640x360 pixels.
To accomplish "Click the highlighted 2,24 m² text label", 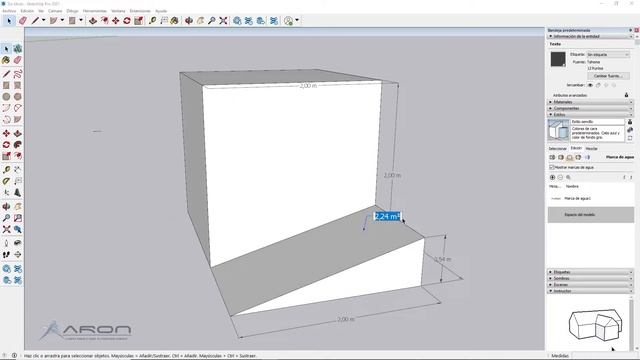I will (x=387, y=216).
